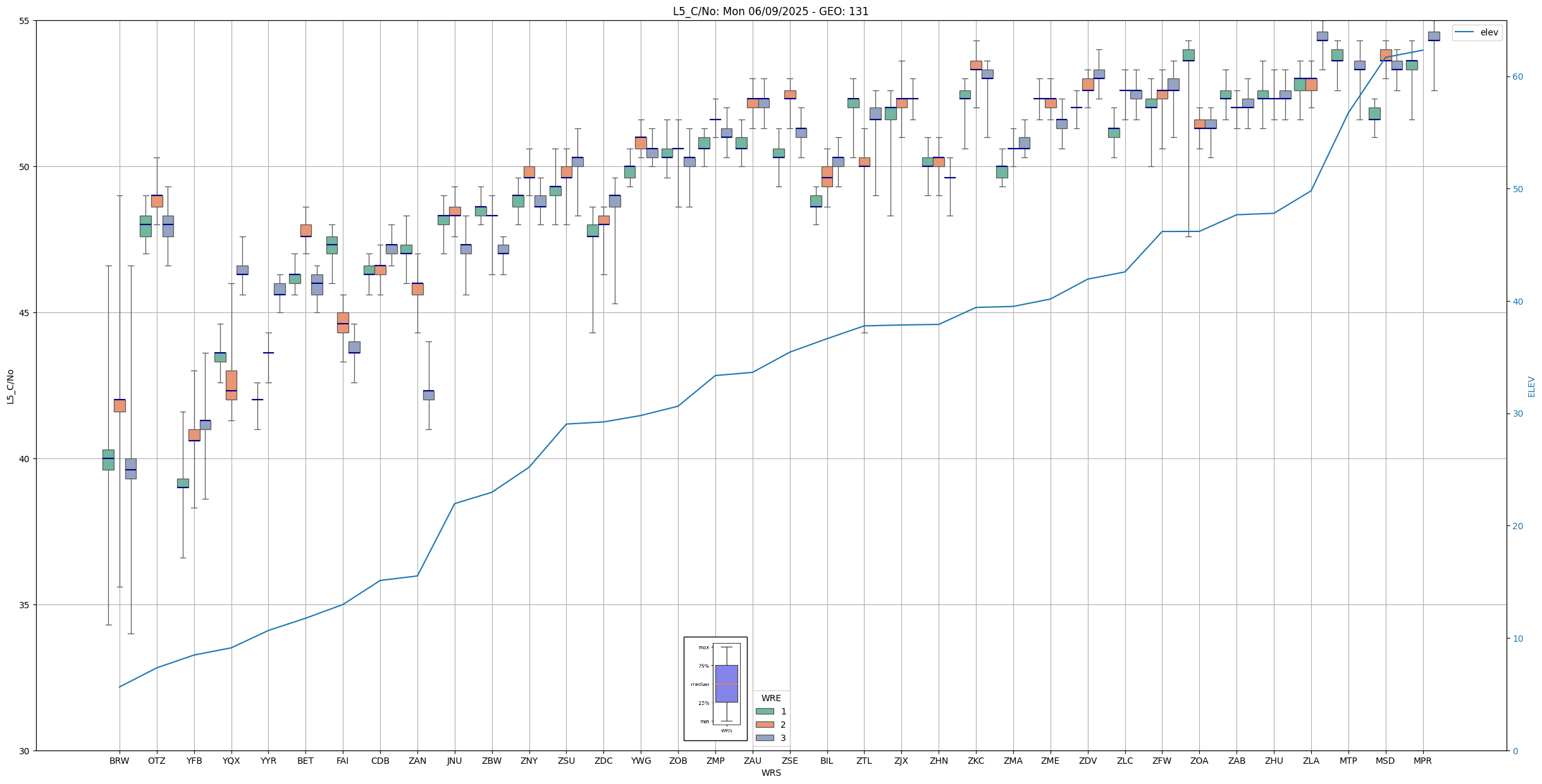Click the purple boxplot key thumbnail
1542x784 pixels.
point(726,683)
